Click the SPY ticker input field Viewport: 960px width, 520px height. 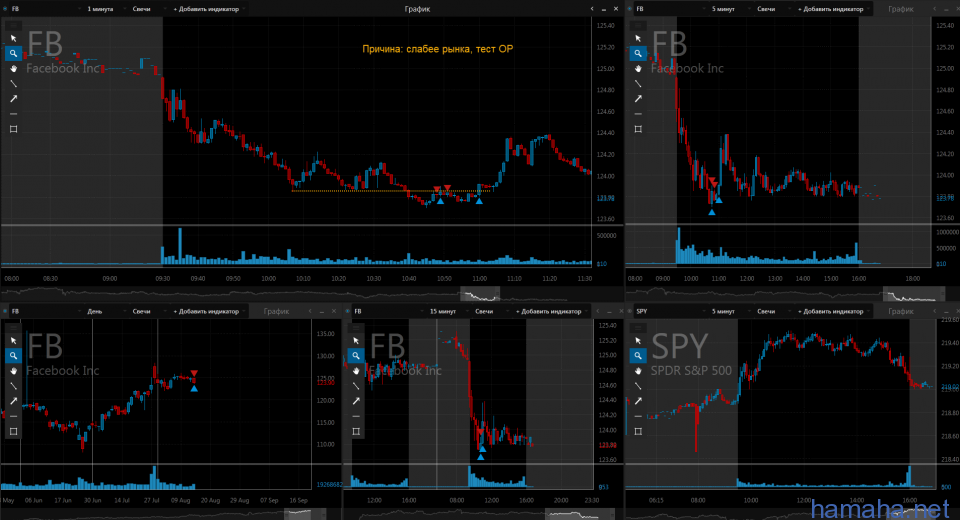[x=669, y=311]
